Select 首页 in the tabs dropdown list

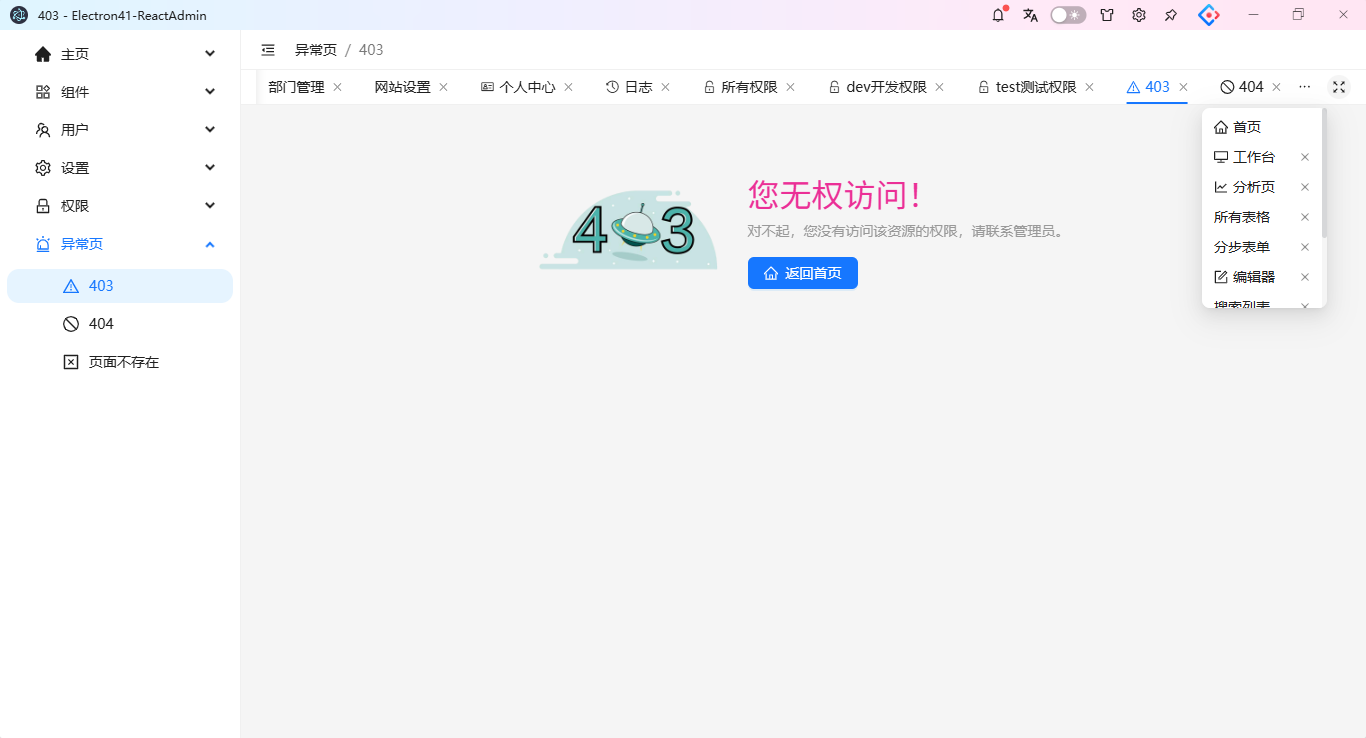(1262, 127)
